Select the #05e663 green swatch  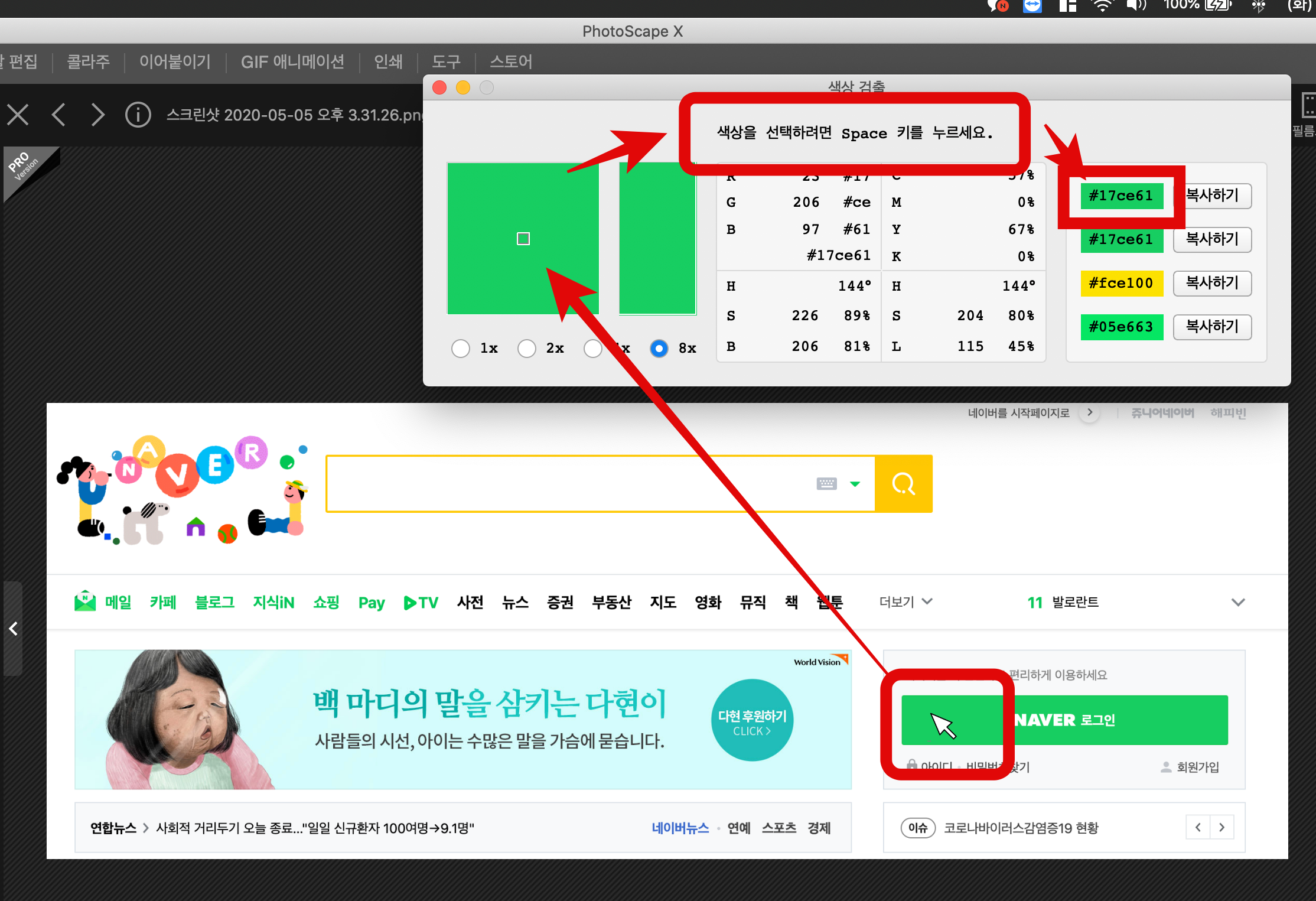1122,327
